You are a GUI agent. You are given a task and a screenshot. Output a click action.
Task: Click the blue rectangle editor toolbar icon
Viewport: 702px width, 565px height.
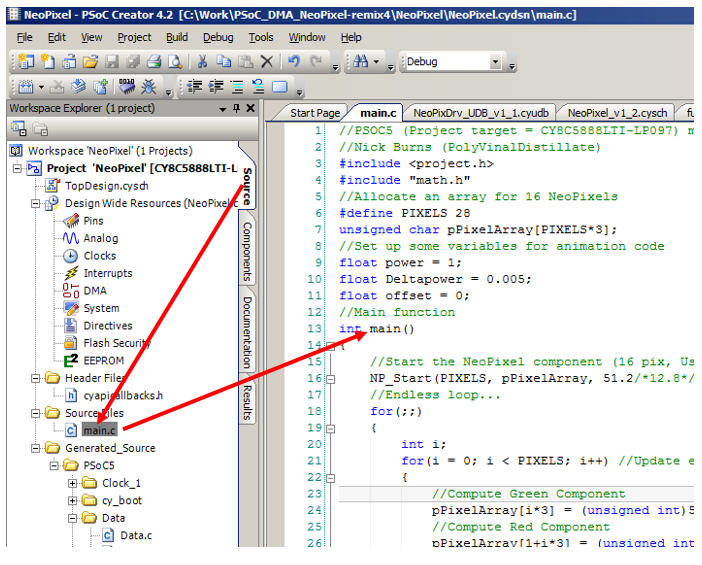pos(280,87)
